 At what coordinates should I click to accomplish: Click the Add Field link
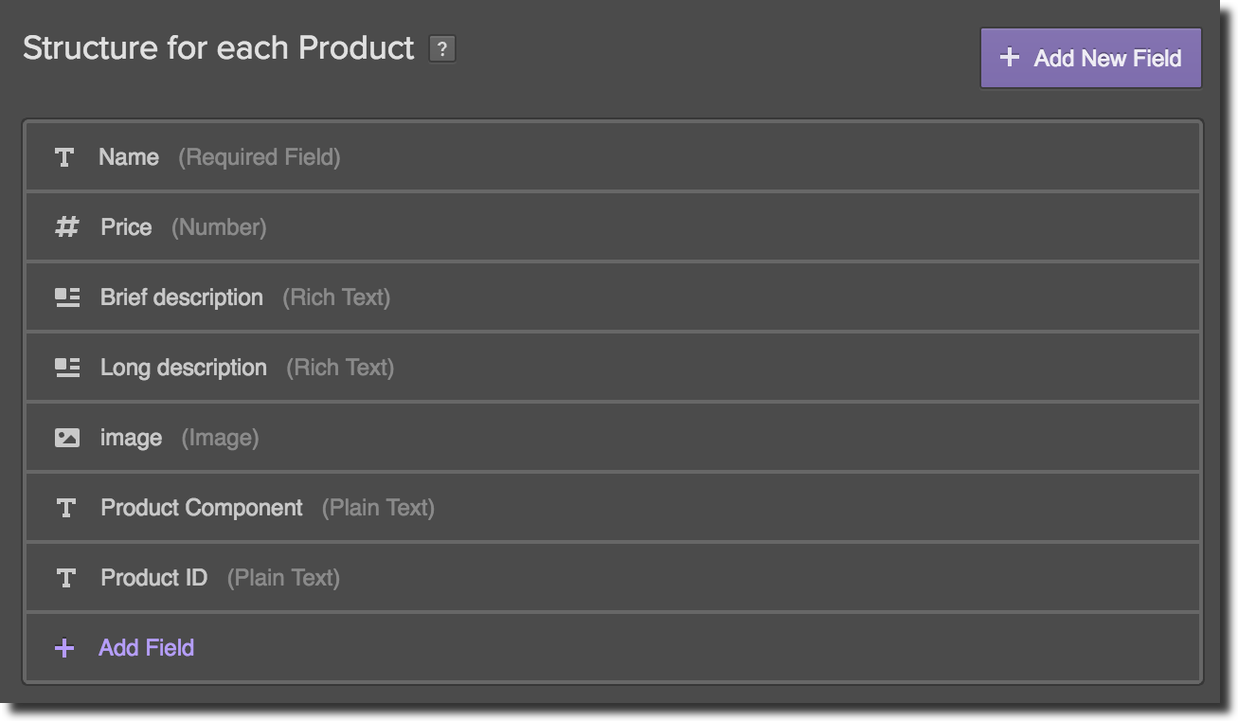(146, 648)
